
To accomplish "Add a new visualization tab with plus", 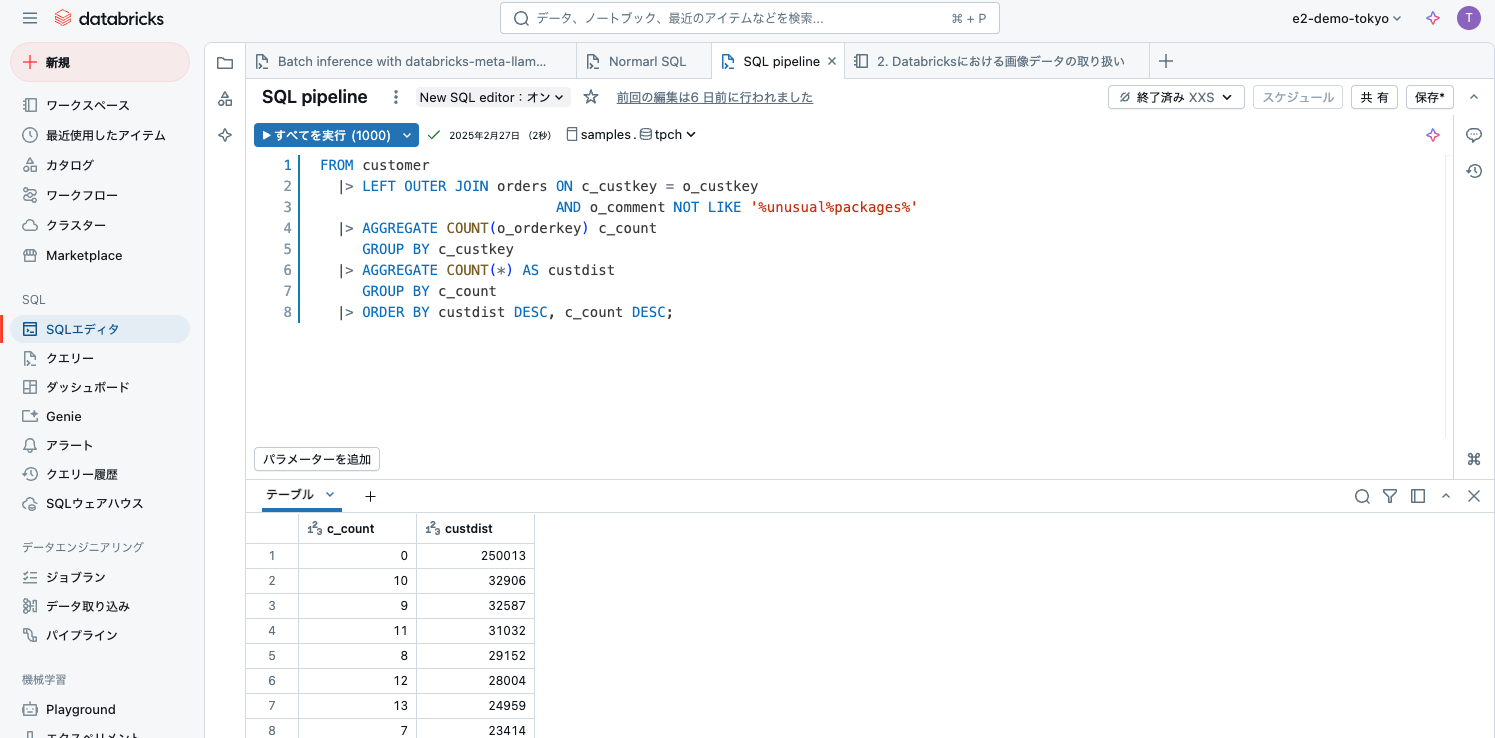I will tap(370, 496).
